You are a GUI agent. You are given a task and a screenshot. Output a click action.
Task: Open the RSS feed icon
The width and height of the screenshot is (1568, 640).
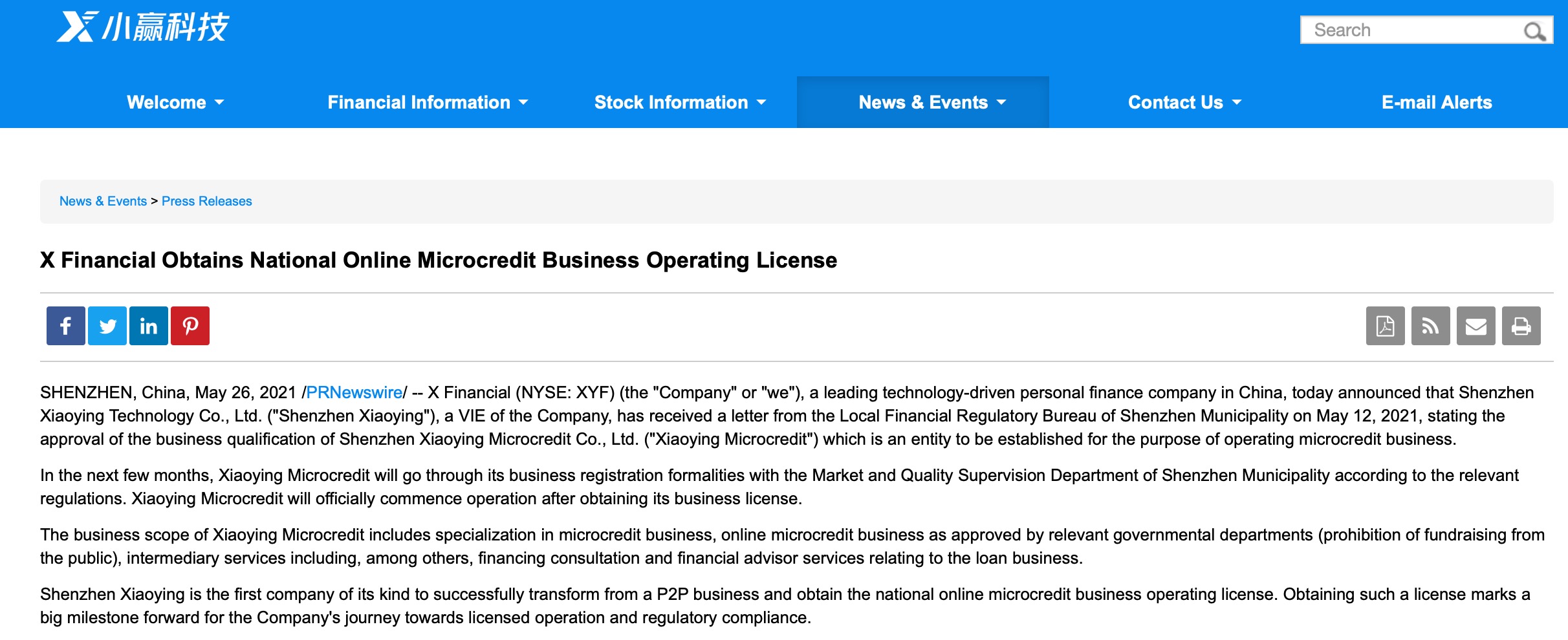pyautogui.click(x=1430, y=326)
